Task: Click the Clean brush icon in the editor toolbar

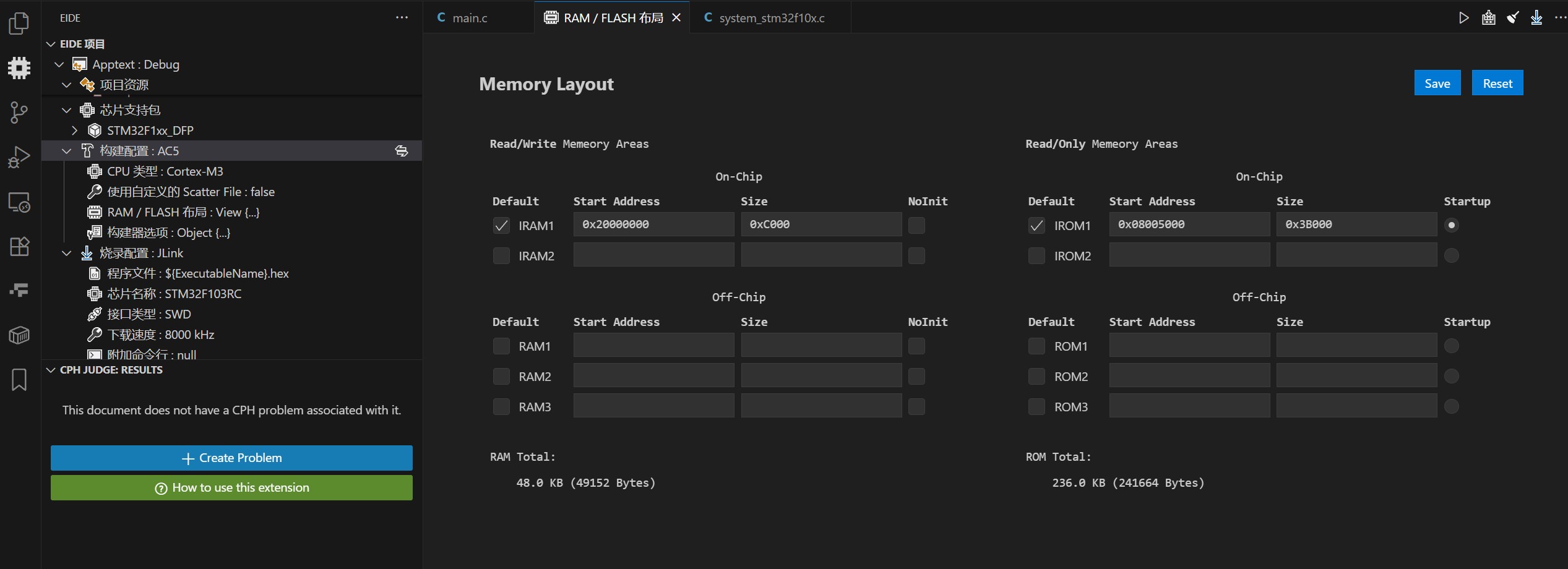Action: tap(1512, 18)
